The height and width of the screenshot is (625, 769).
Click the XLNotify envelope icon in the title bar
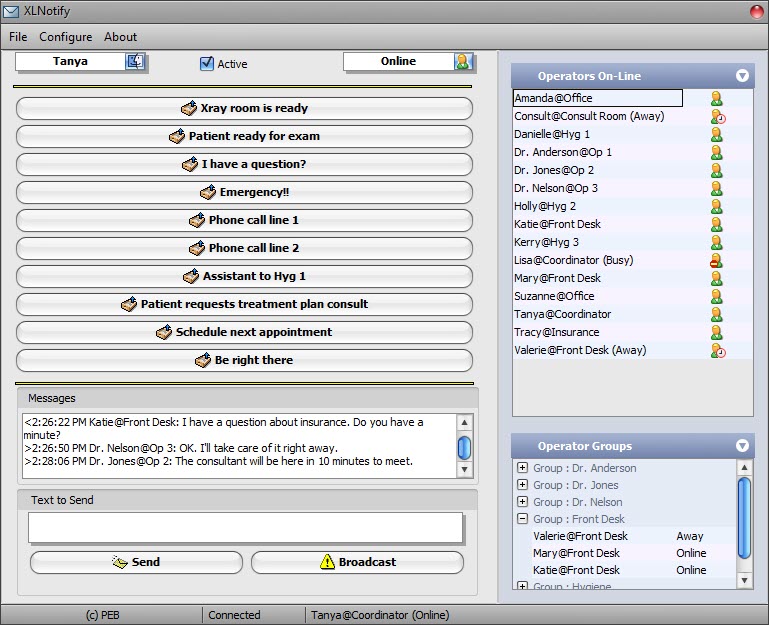click(11, 11)
